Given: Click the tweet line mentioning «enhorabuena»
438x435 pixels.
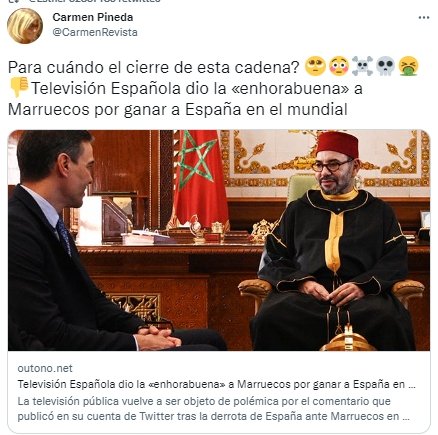Looking at the screenshot, I should 196,88.
